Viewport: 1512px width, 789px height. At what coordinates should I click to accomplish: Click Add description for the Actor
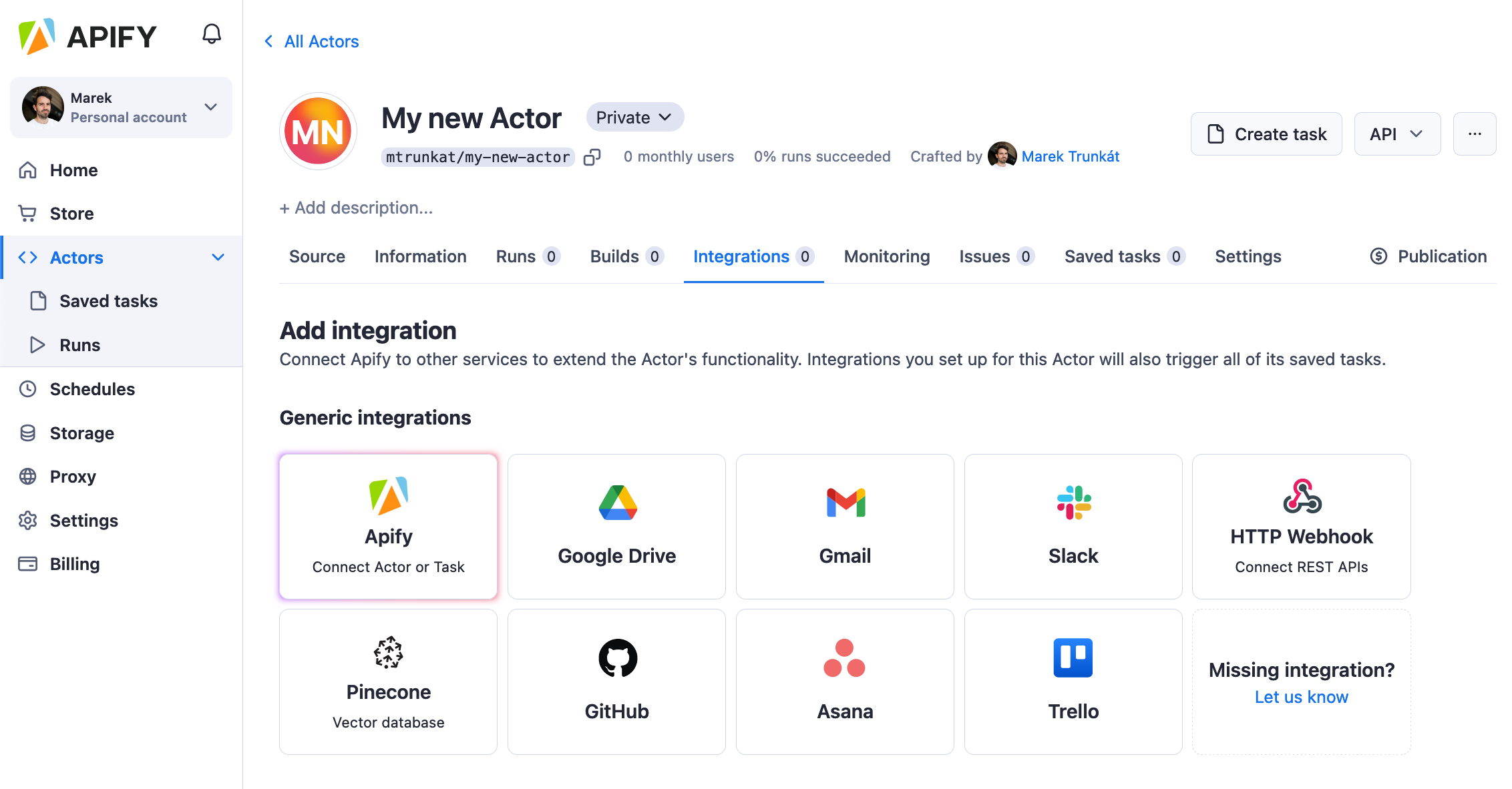point(357,208)
